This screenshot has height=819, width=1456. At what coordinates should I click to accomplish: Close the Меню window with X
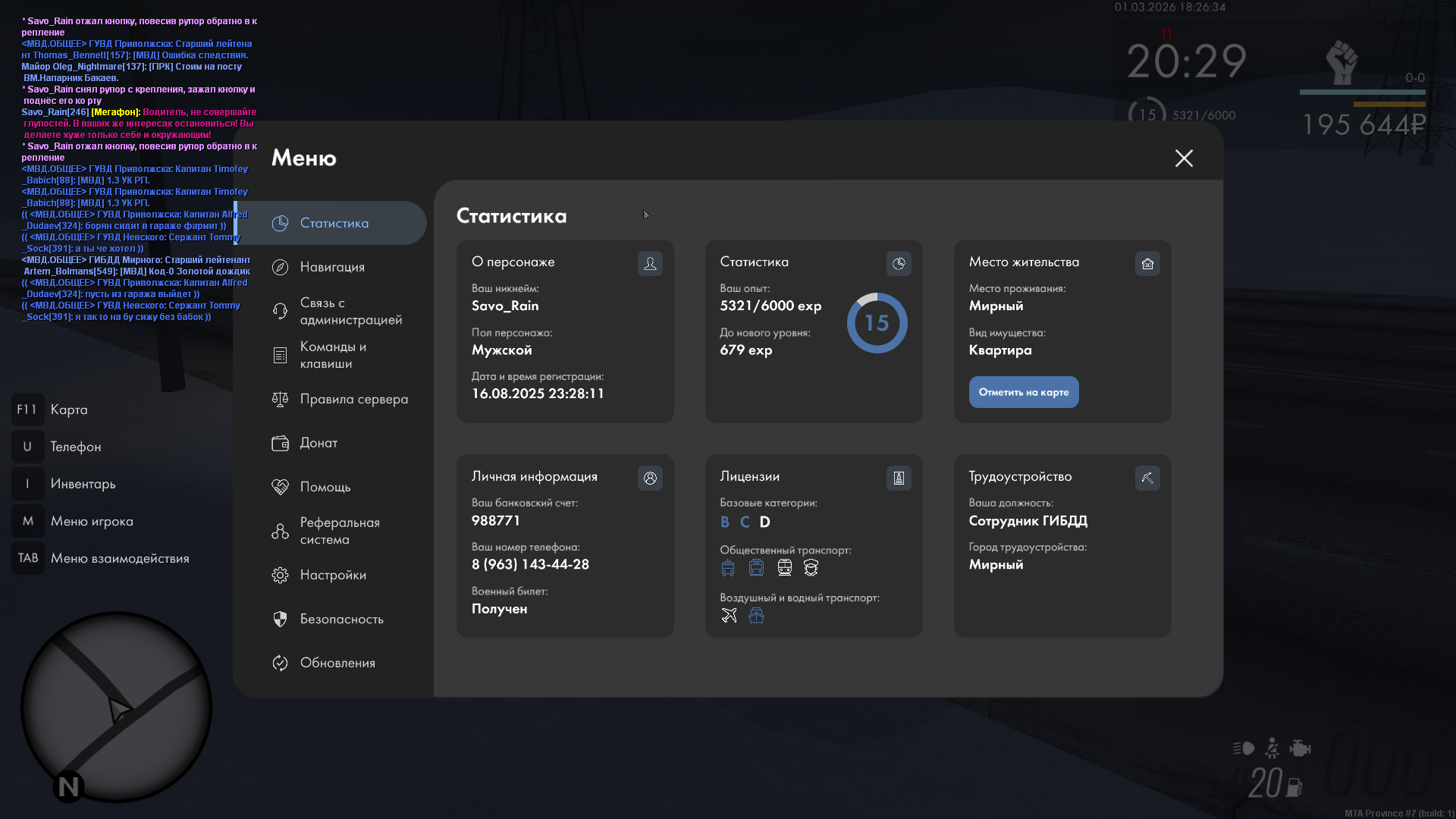pyautogui.click(x=1184, y=158)
